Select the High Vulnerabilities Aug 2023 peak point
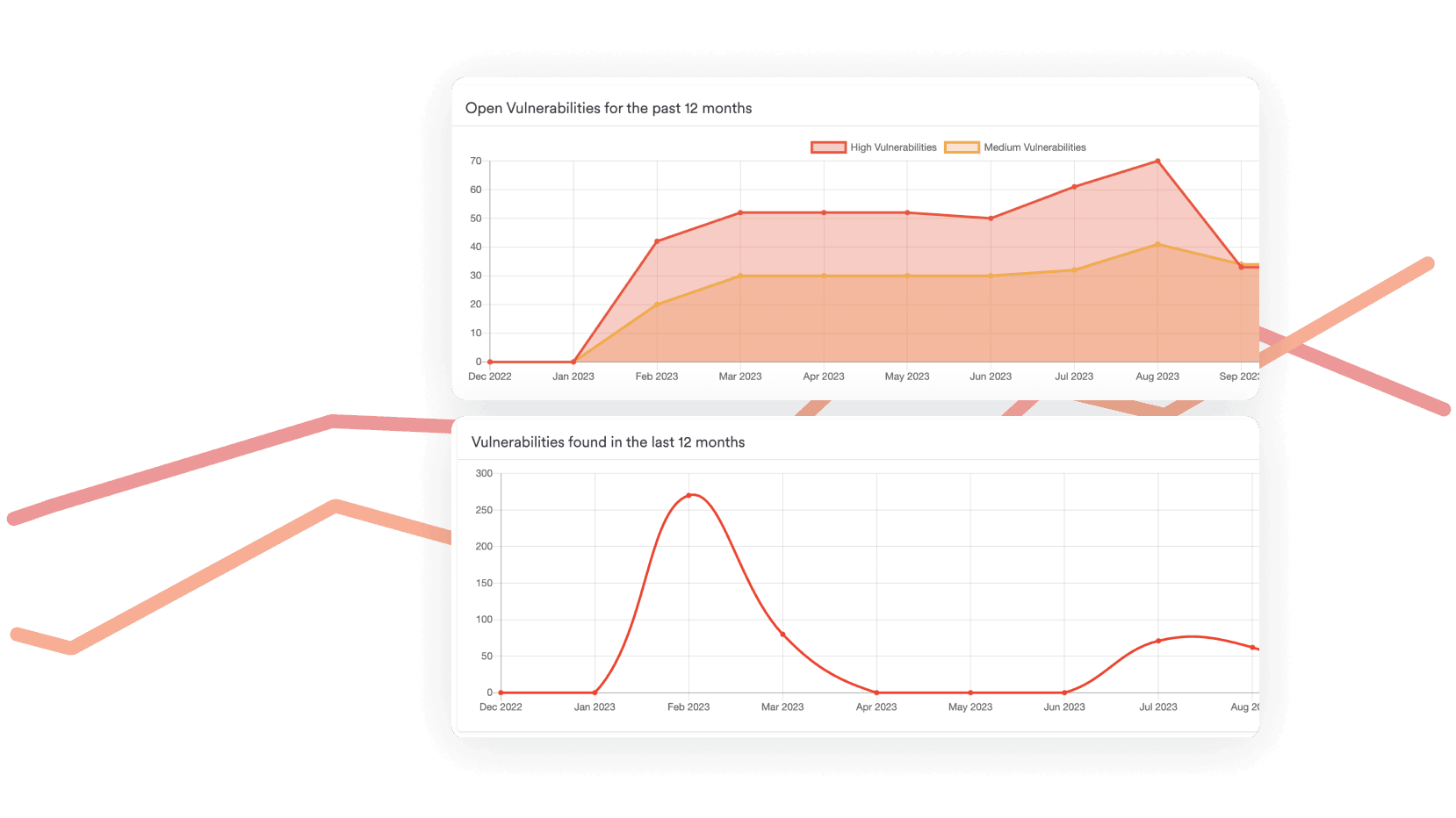The width and height of the screenshot is (1456, 818). tap(1157, 161)
